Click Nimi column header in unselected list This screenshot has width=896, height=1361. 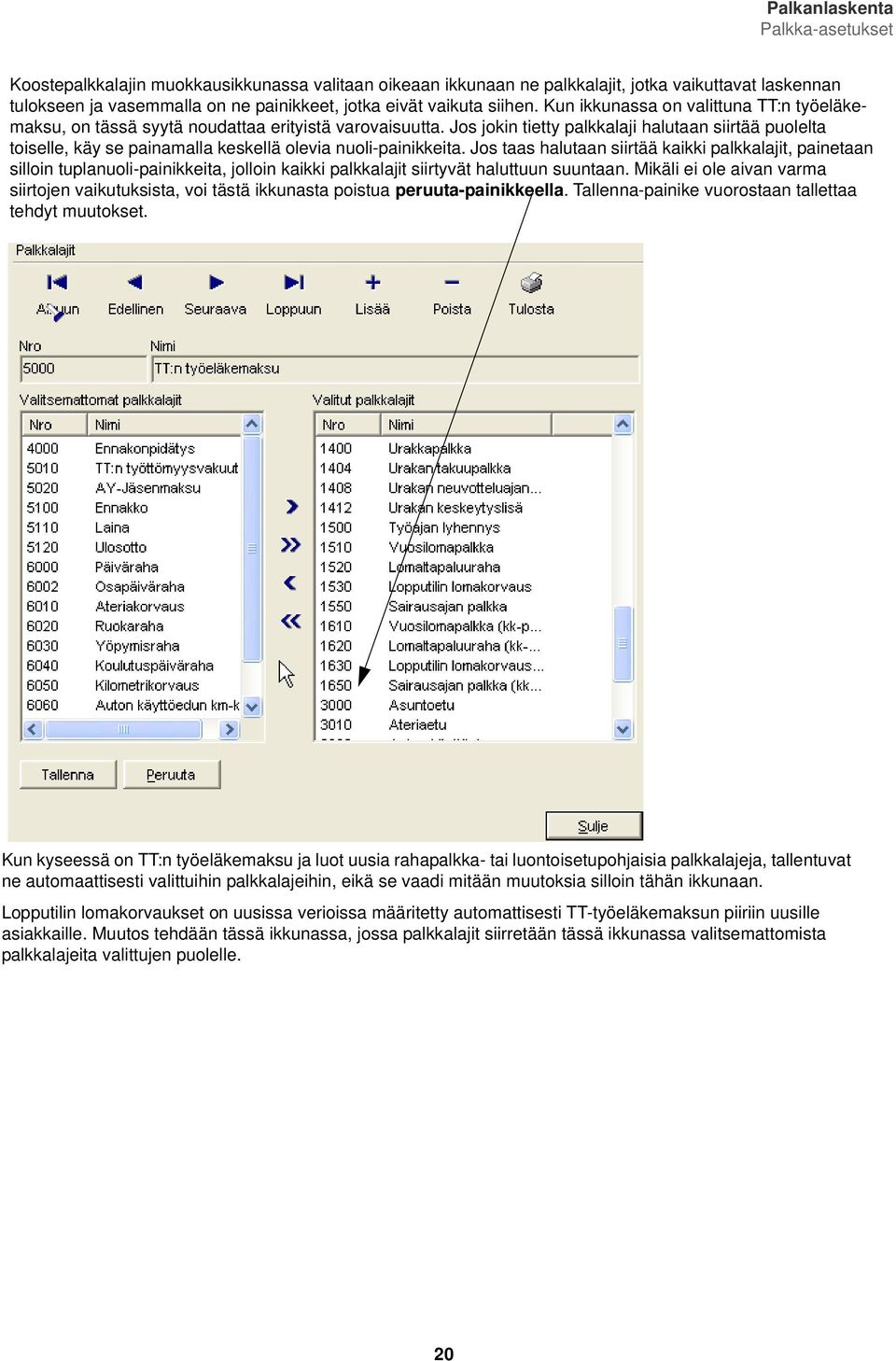click(164, 425)
